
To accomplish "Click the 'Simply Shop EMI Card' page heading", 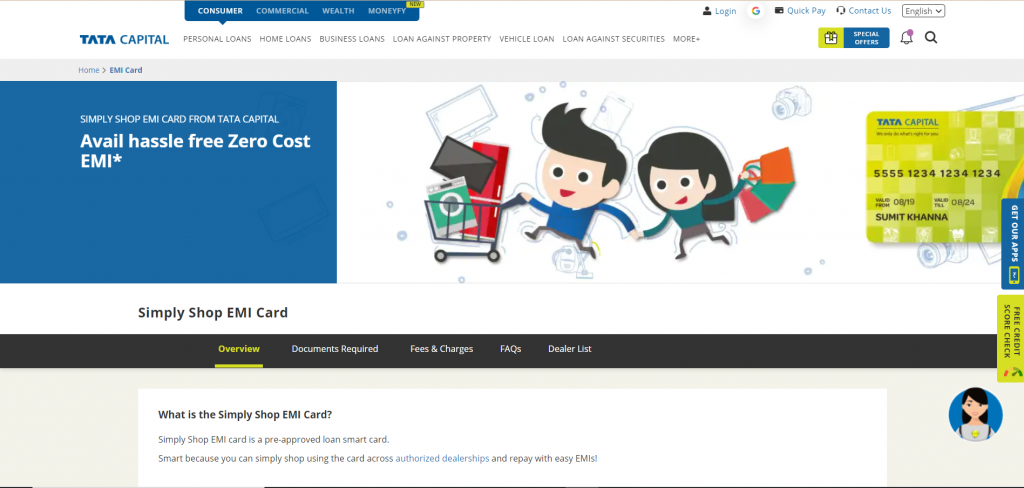I will (213, 313).
